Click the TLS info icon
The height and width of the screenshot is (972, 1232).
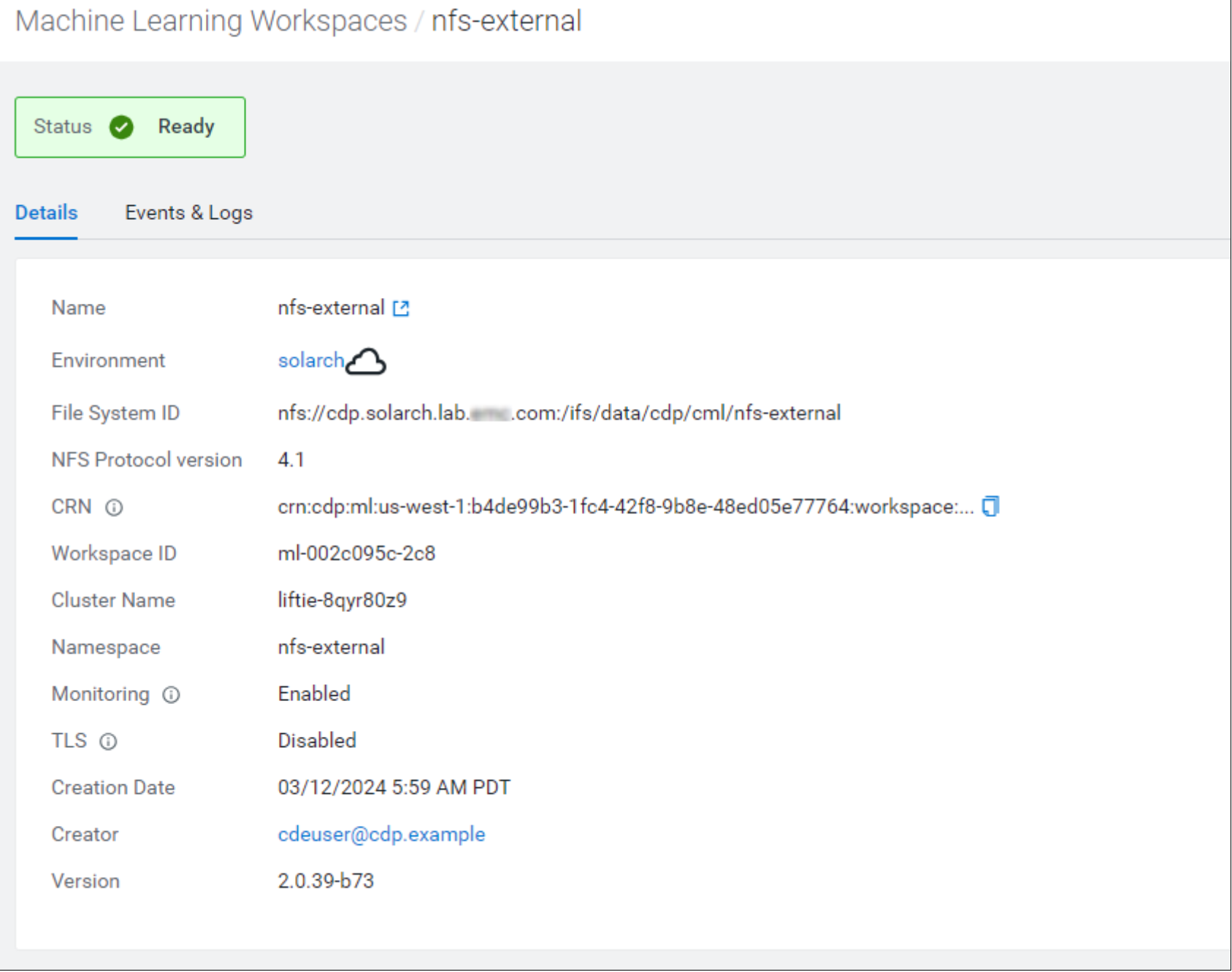[108, 742]
